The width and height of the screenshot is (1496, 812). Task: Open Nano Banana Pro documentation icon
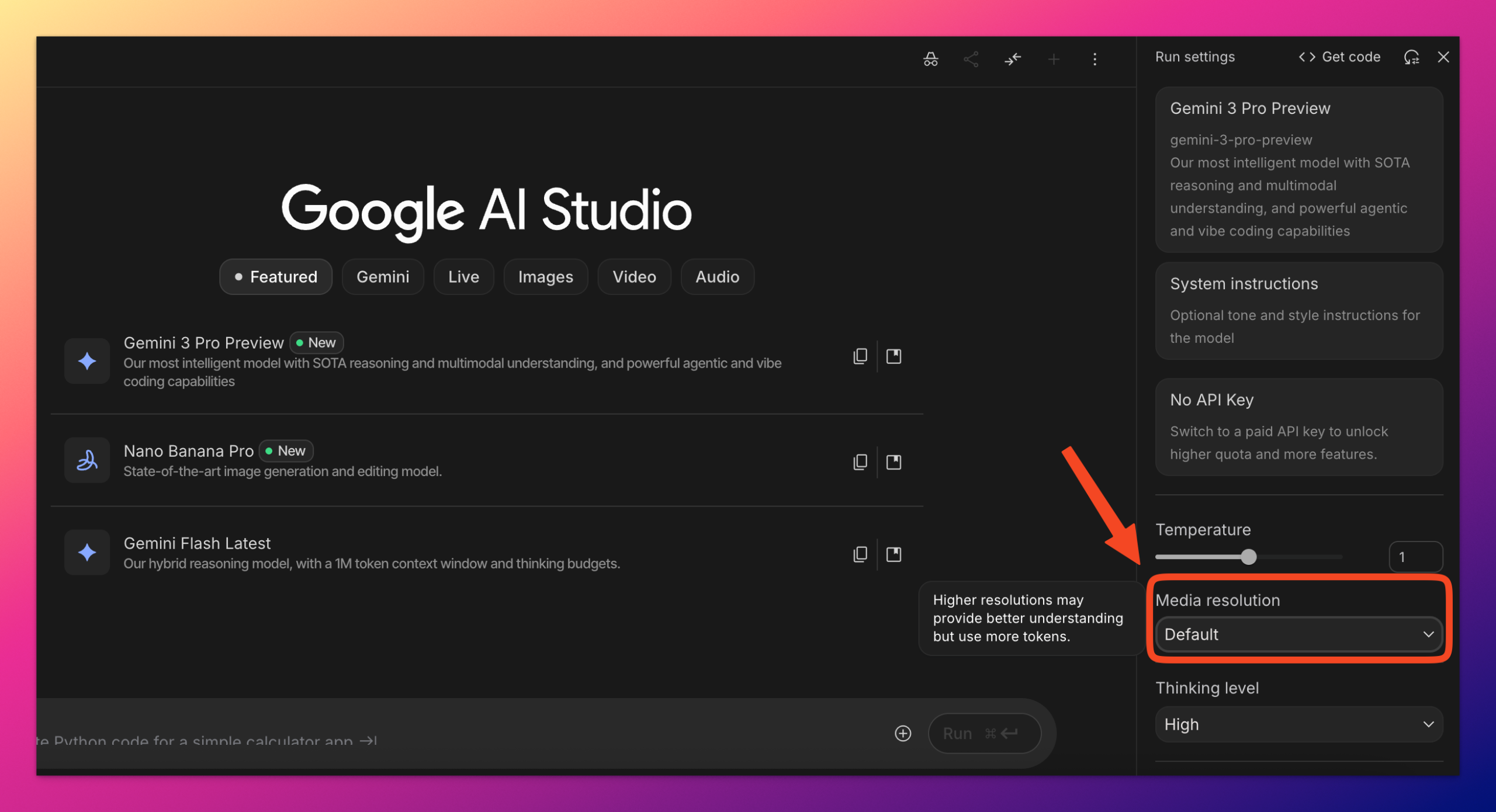894,462
